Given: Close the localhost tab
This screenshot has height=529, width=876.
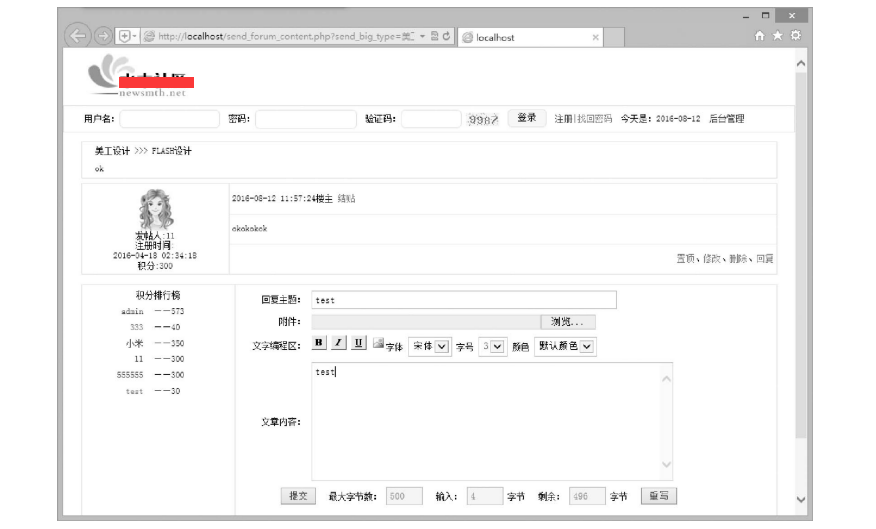Looking at the screenshot, I should tap(596, 37).
